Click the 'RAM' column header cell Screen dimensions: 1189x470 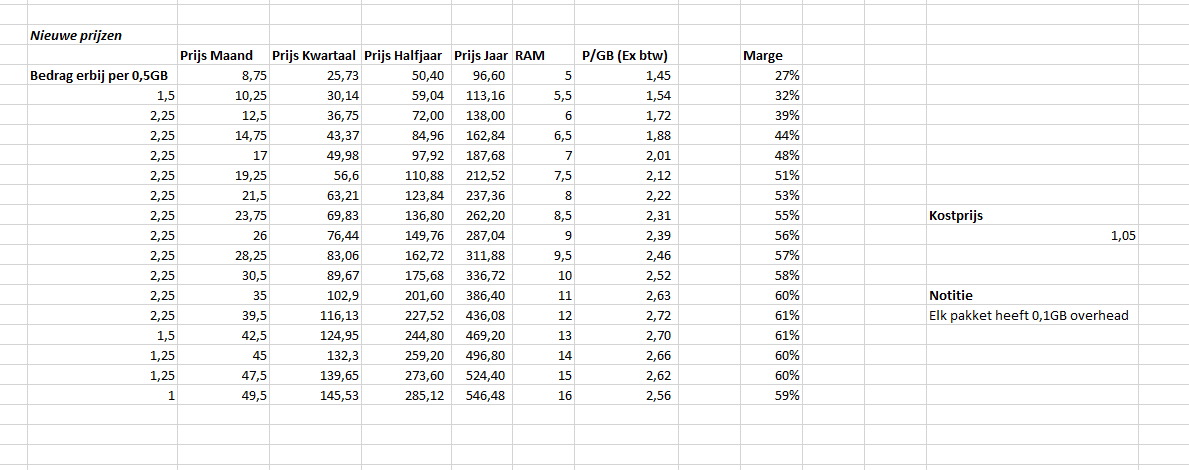click(530, 55)
